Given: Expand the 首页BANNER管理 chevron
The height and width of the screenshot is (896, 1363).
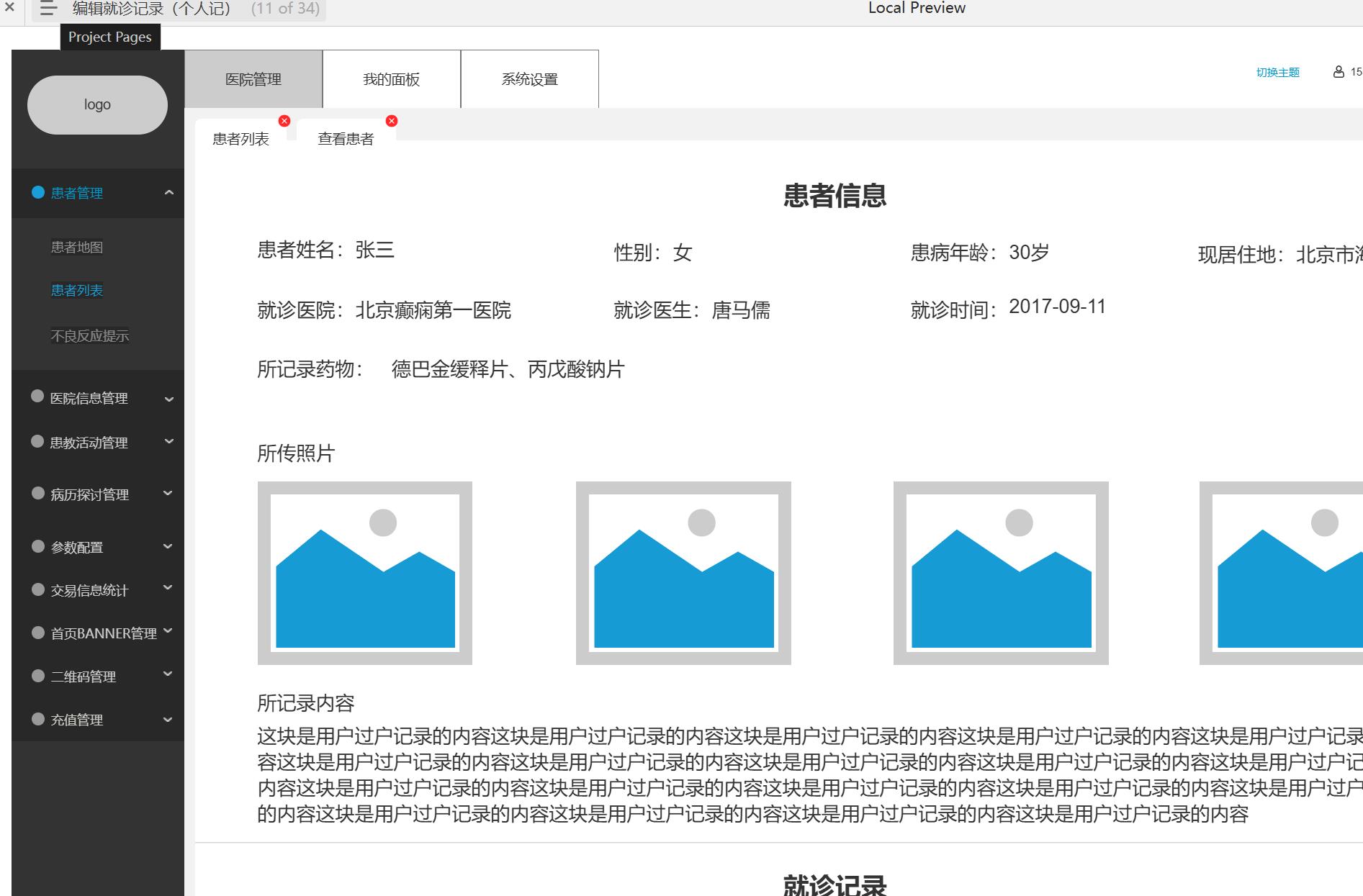Looking at the screenshot, I should [x=168, y=630].
